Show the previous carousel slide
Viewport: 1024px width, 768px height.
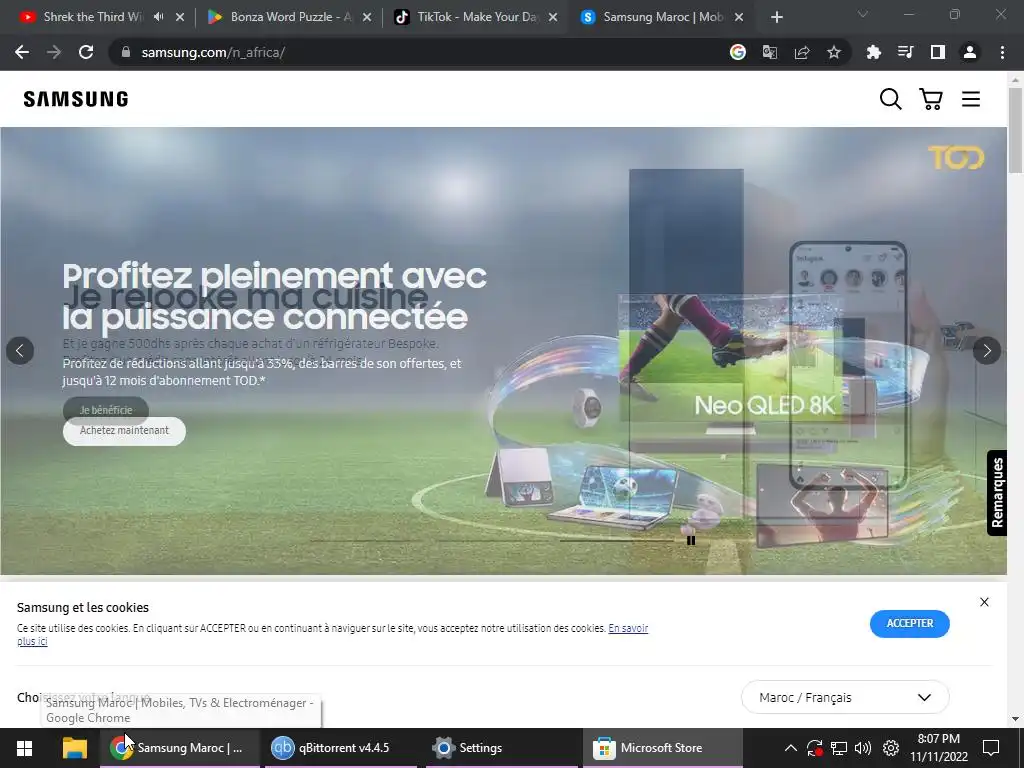[x=20, y=351]
